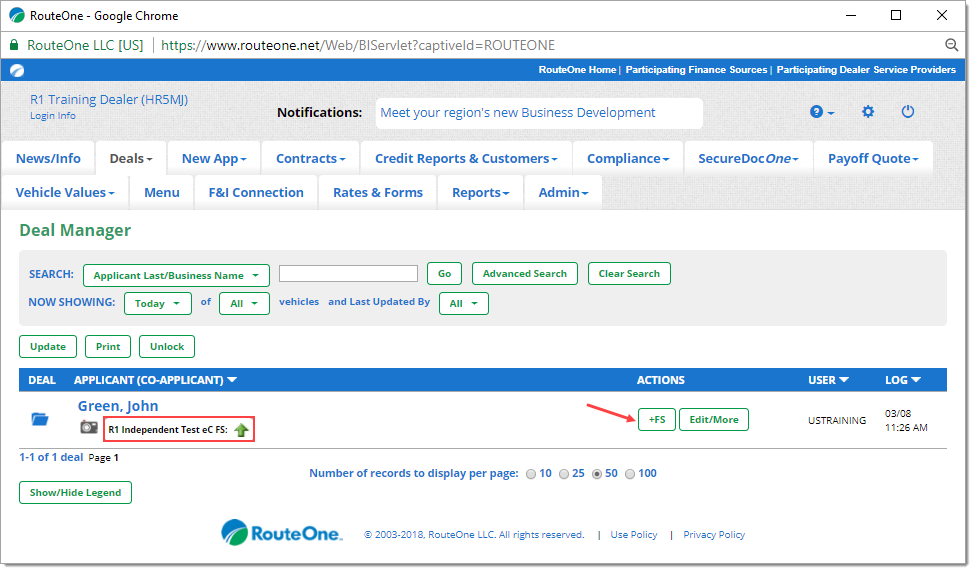Select 100 records per page
973x571 pixels.
coord(630,474)
